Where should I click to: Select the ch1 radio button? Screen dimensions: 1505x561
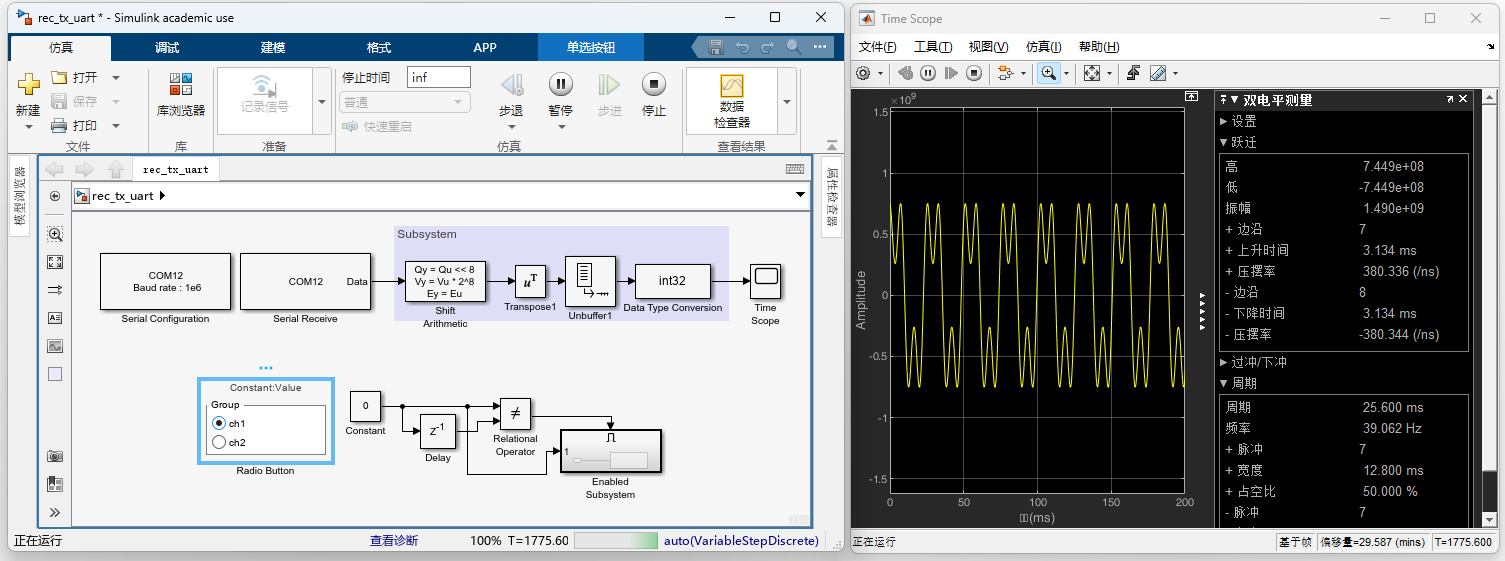click(219, 423)
